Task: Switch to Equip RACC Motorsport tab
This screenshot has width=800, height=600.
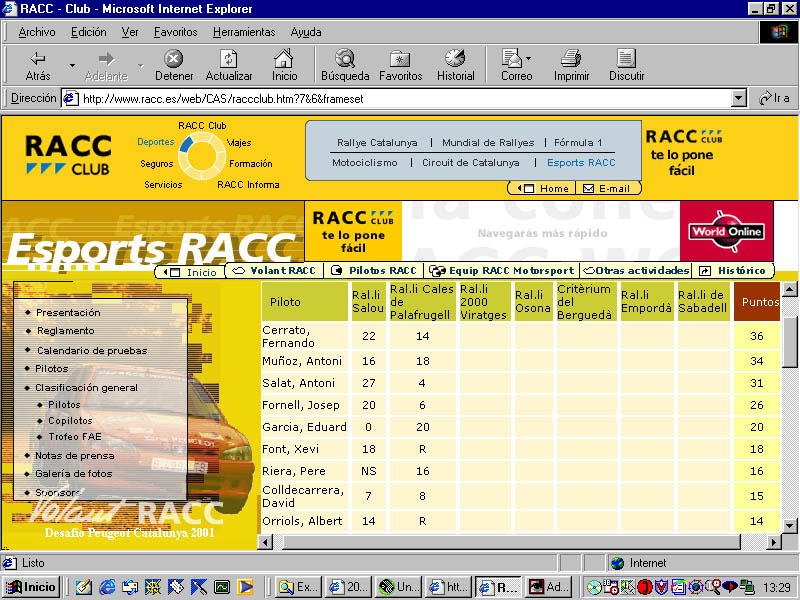Action: tap(502, 271)
